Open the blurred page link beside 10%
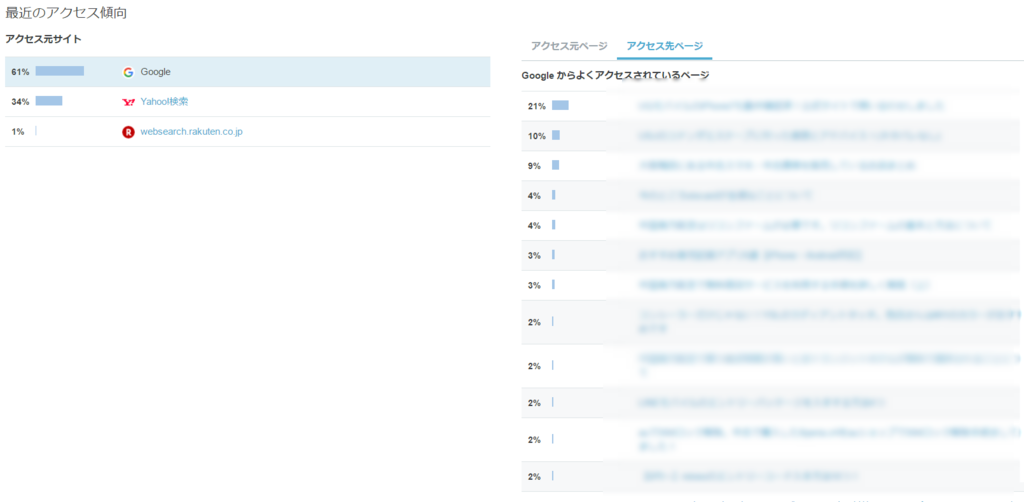 click(790, 136)
